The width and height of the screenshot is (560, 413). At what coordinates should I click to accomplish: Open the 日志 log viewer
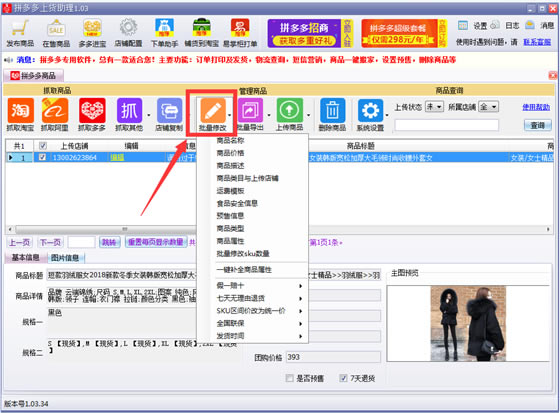click(x=504, y=25)
